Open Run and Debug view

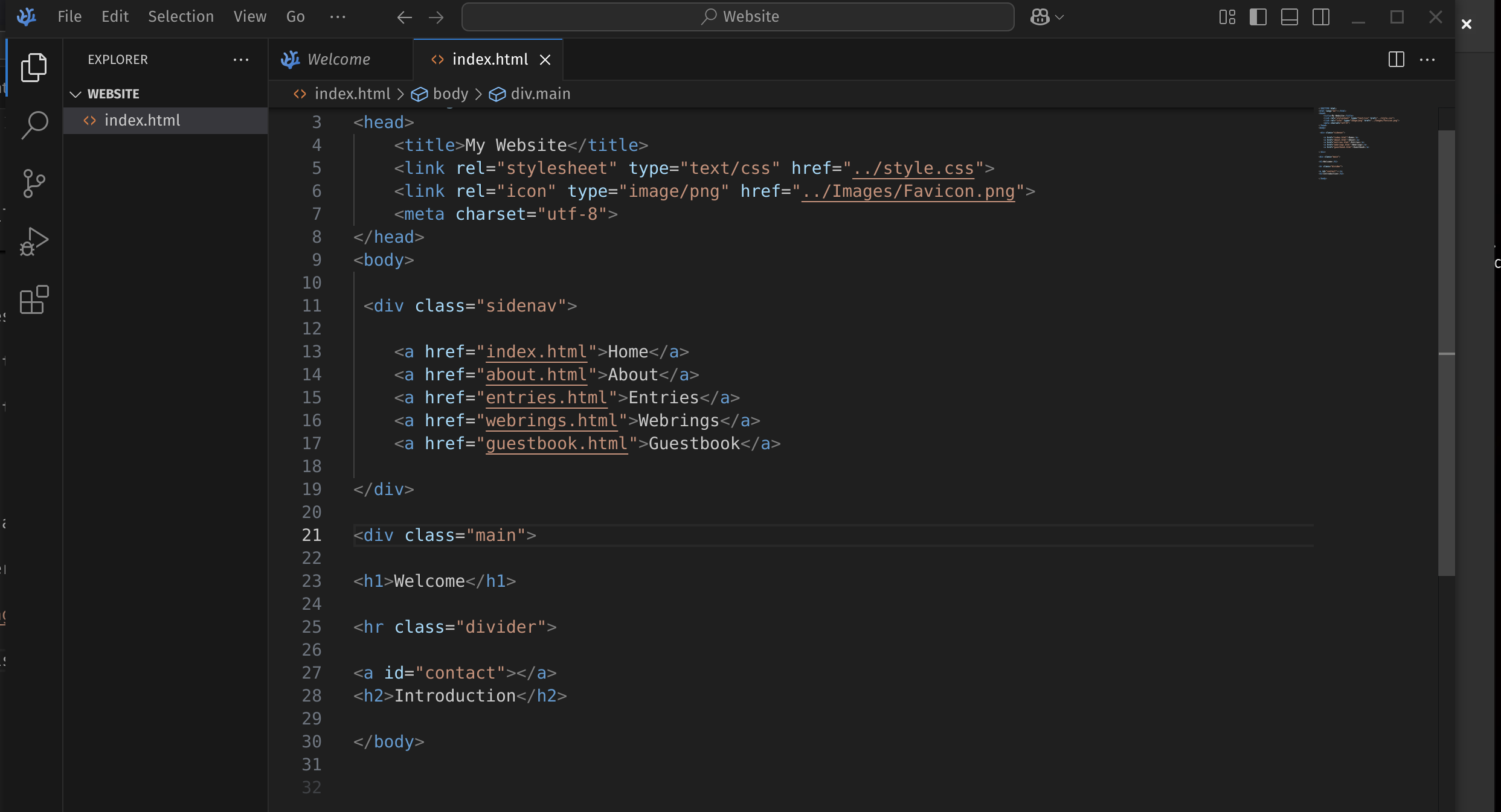34,241
